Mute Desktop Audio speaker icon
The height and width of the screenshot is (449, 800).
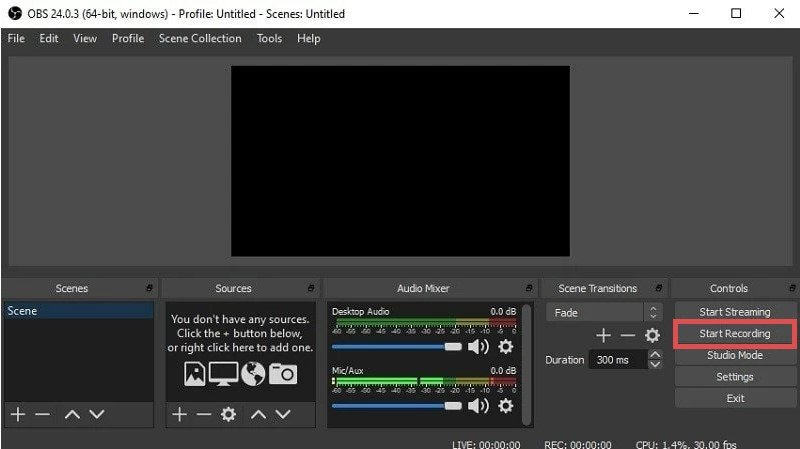pyautogui.click(x=478, y=346)
